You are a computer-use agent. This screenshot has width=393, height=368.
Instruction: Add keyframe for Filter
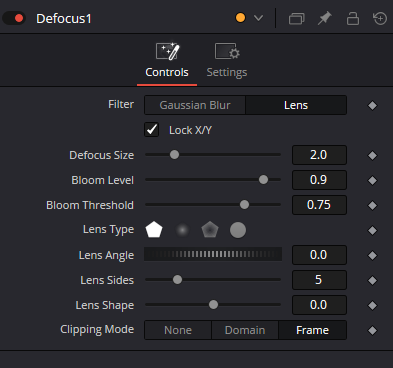tap(372, 106)
